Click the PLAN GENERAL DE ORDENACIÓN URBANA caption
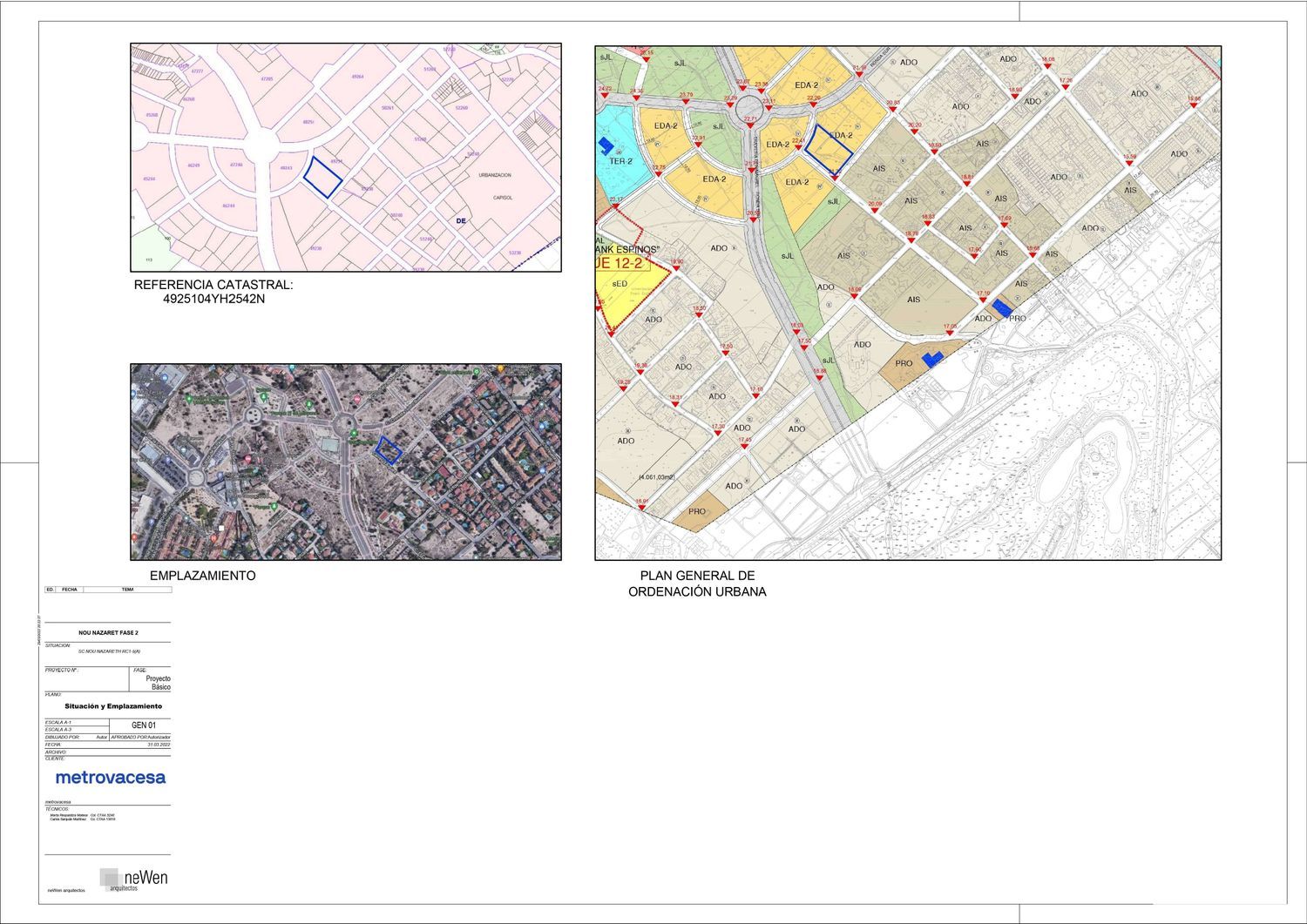The width and height of the screenshot is (1307, 924). 697,583
